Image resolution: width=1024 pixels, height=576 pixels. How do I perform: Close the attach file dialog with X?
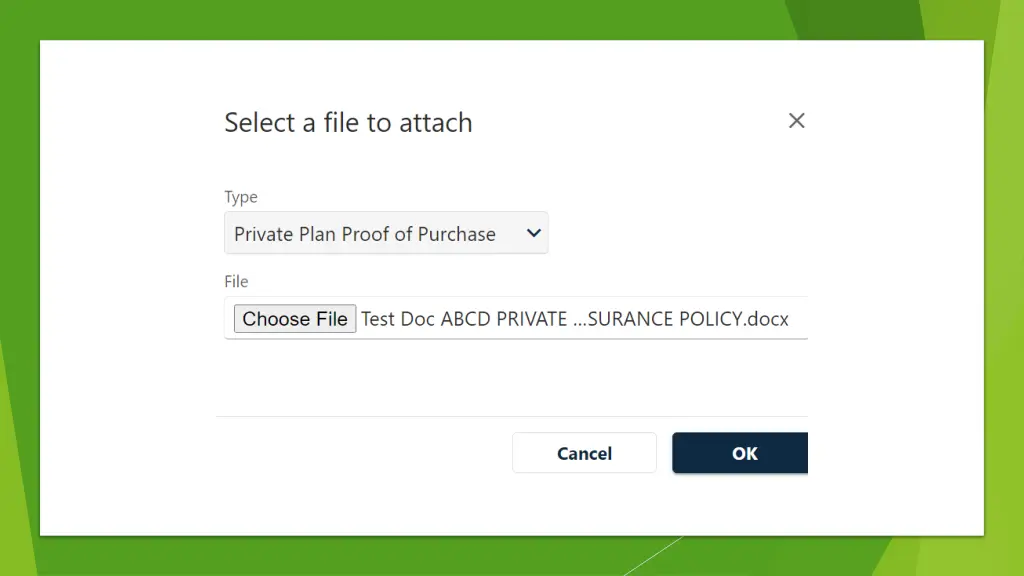[x=796, y=121]
